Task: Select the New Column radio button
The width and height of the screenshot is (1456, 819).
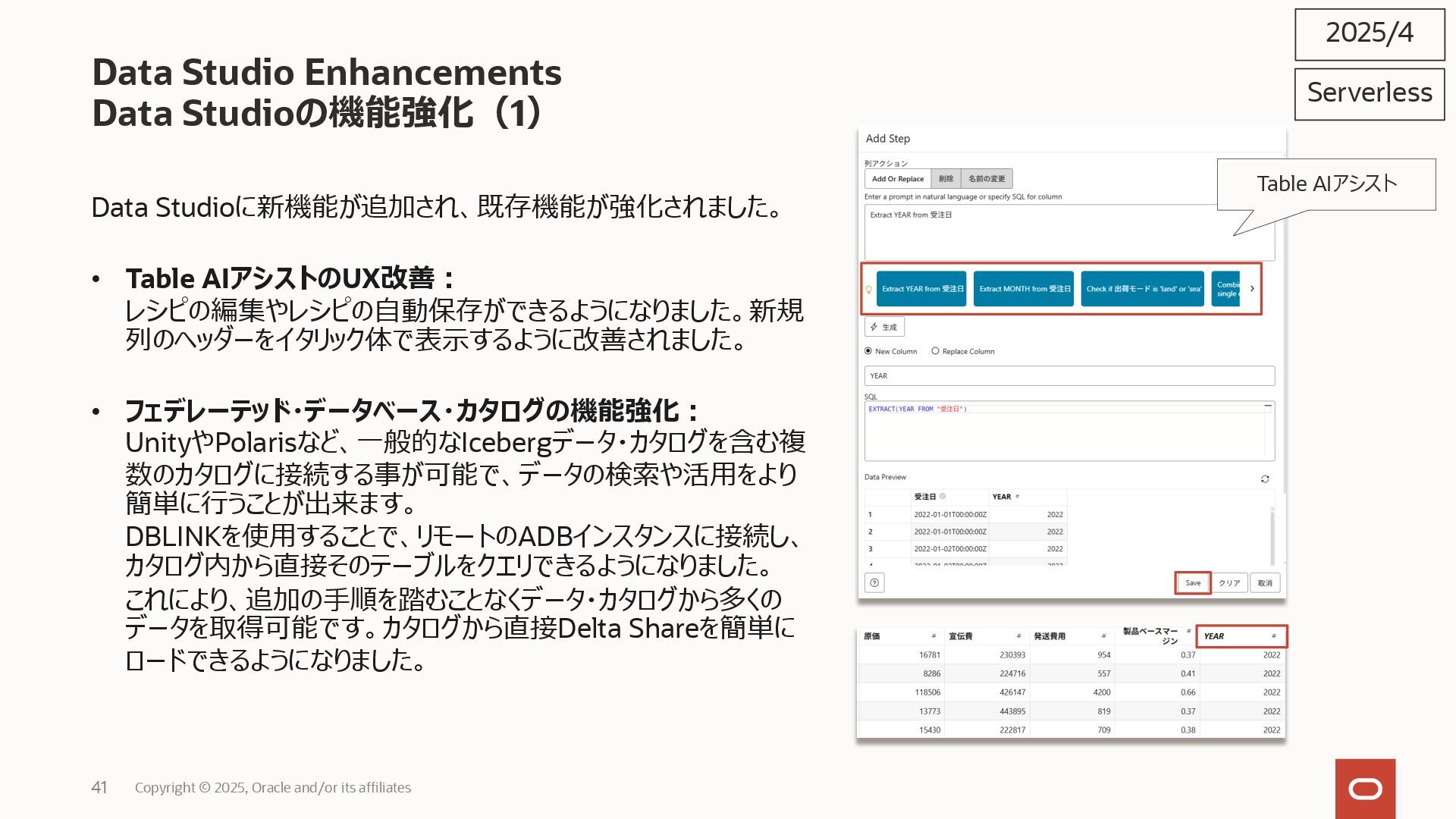Action: pyautogui.click(x=868, y=351)
